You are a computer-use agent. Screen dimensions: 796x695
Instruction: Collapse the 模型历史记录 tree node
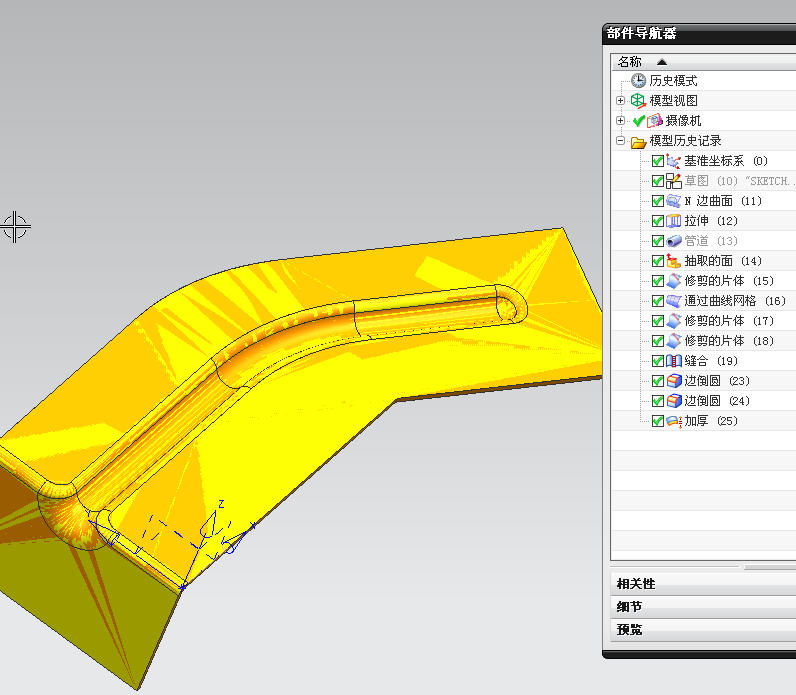click(x=620, y=141)
